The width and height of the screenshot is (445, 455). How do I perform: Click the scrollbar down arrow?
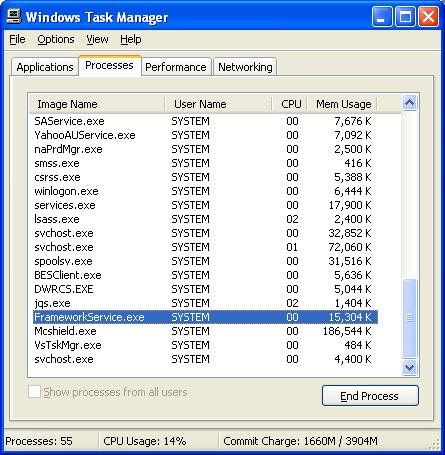coord(409,368)
